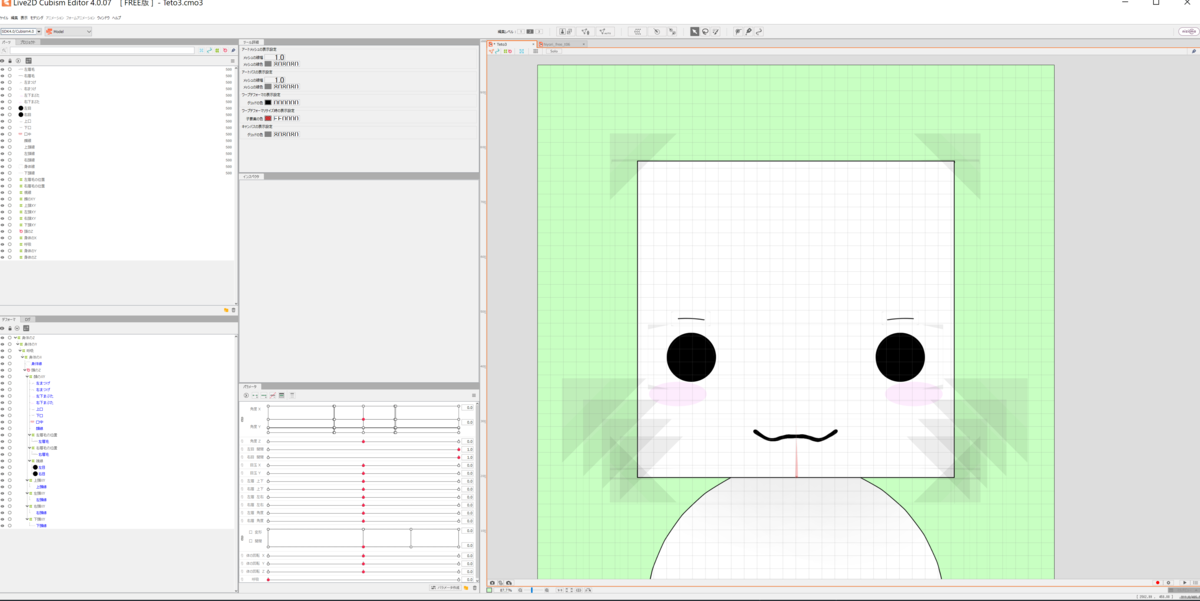
Task: Click the red FF0000 color swatch
Action: point(268,118)
